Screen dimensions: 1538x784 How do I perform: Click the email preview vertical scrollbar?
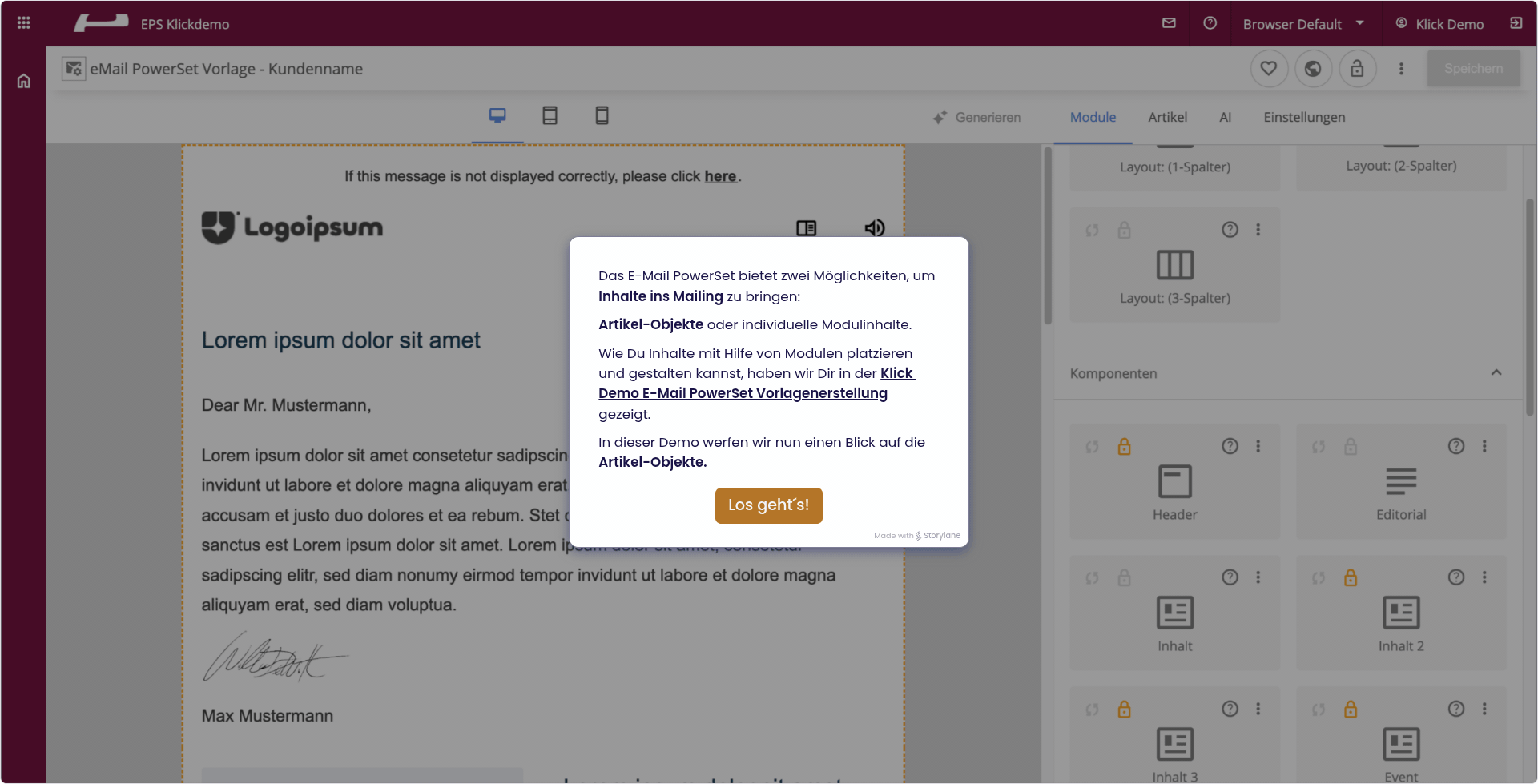[x=1048, y=240]
